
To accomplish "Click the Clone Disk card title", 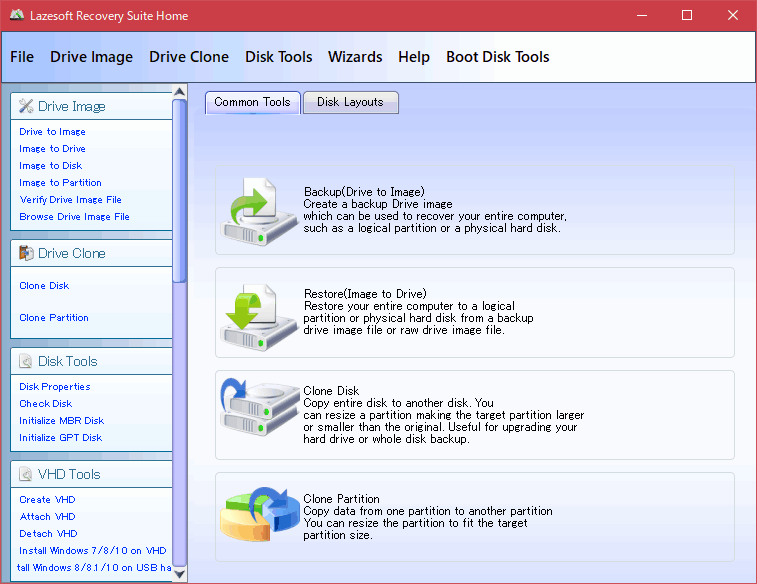I will point(331,390).
